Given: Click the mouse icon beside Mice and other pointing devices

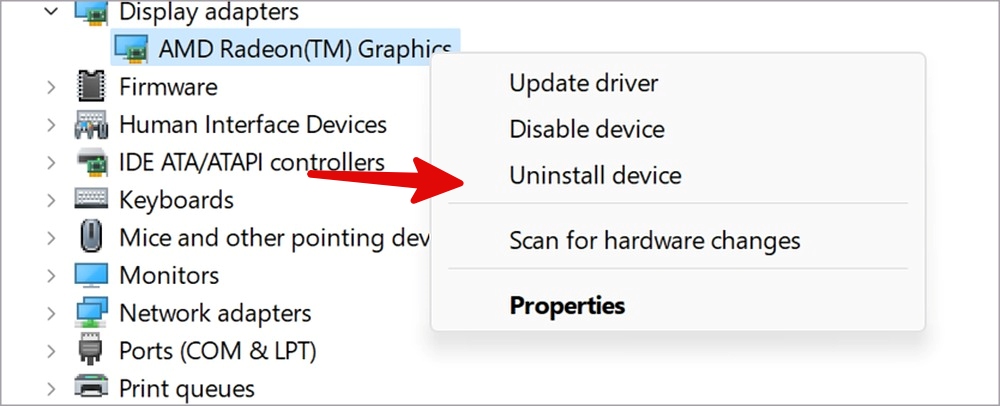Looking at the screenshot, I should click(x=91, y=236).
